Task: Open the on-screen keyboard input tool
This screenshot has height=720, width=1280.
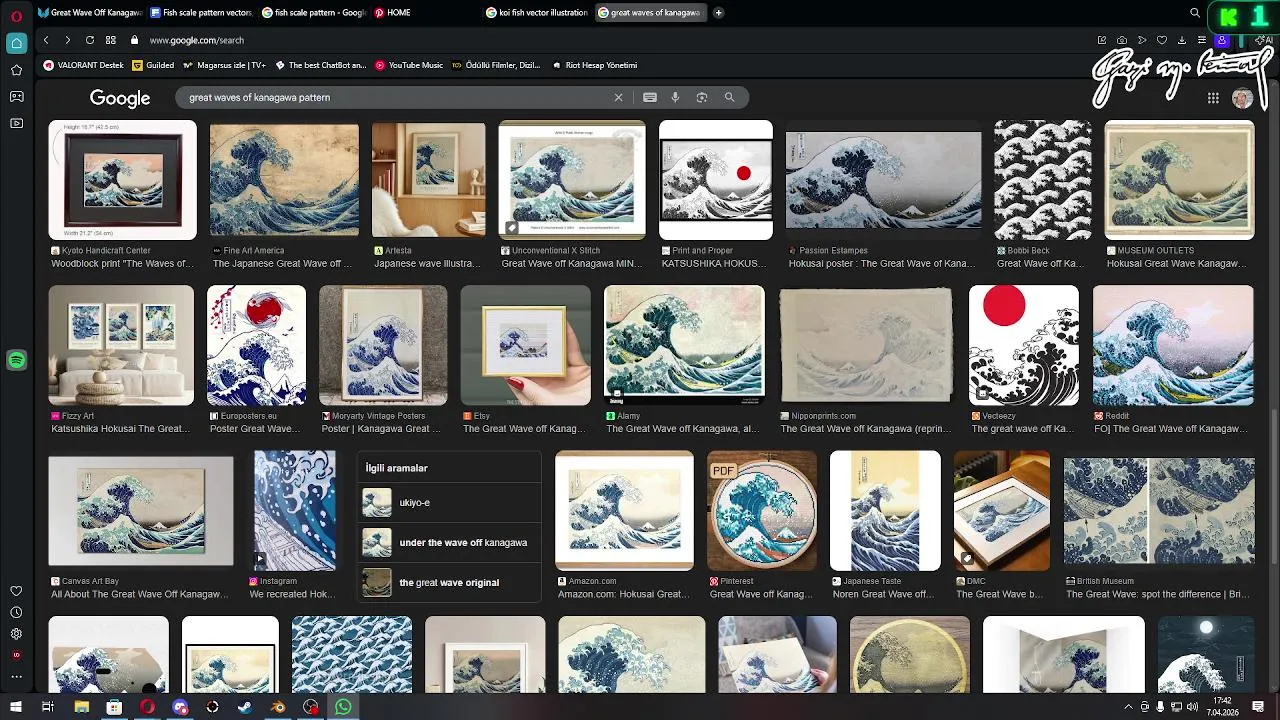Action: tap(650, 97)
